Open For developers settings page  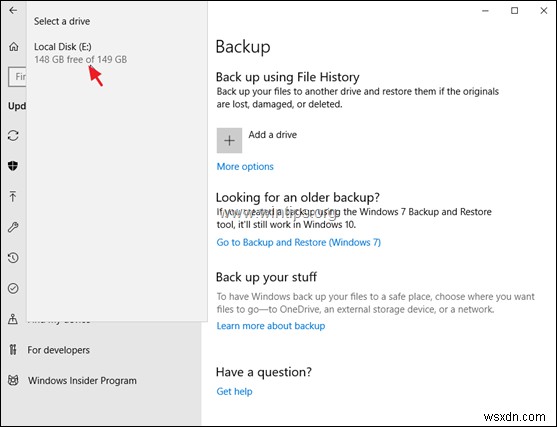59,350
